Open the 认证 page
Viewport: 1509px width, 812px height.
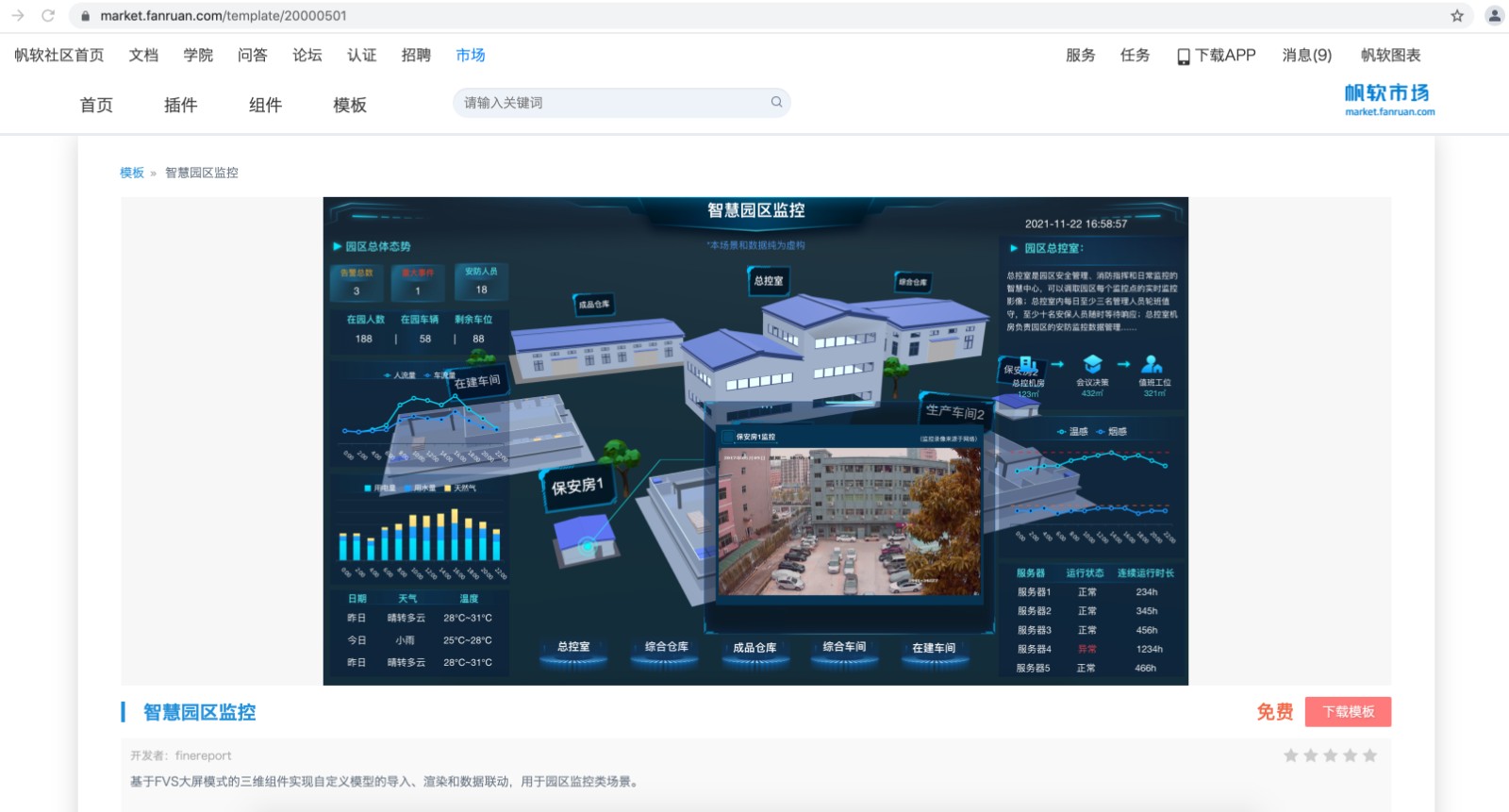pyautogui.click(x=362, y=56)
